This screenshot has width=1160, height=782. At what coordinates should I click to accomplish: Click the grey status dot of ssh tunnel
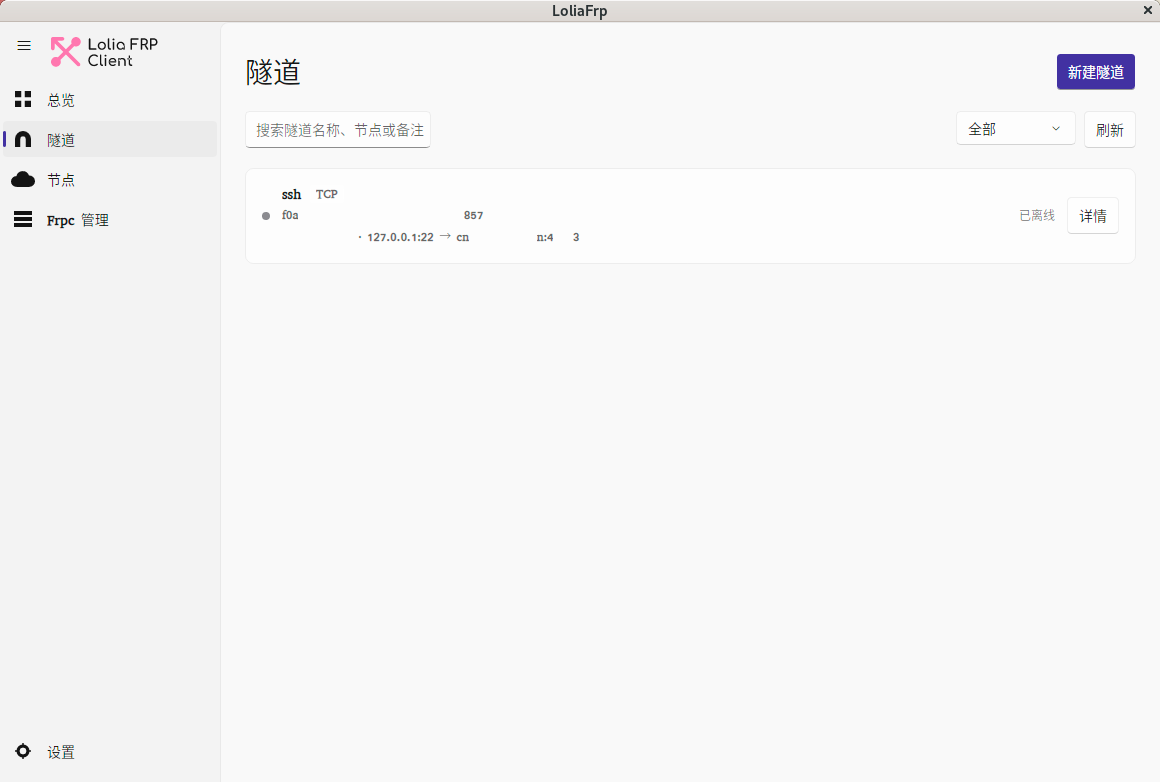pyautogui.click(x=266, y=216)
